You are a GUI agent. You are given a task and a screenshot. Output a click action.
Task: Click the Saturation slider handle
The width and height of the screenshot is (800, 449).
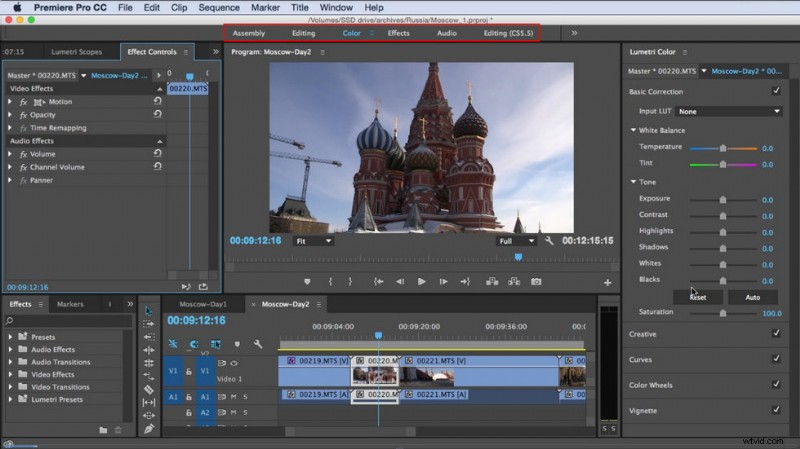[723, 313]
